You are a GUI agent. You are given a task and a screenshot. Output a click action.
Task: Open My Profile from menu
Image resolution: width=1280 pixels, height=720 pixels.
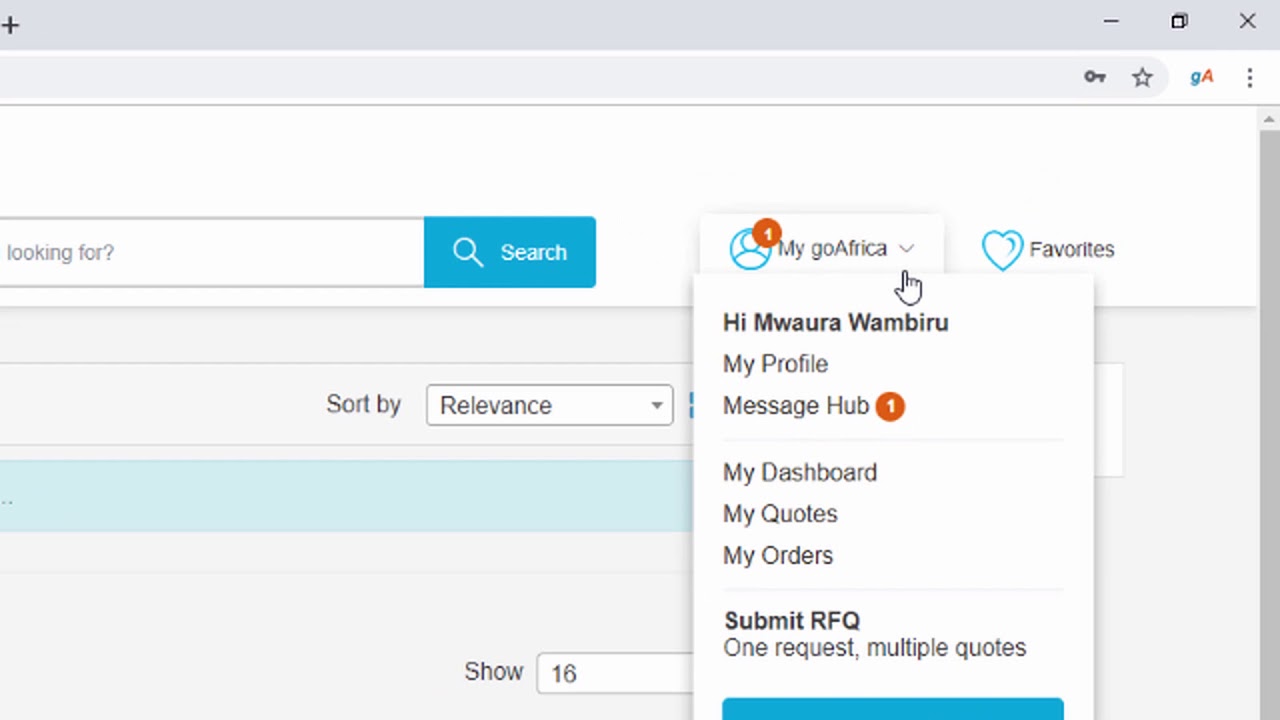(x=775, y=364)
